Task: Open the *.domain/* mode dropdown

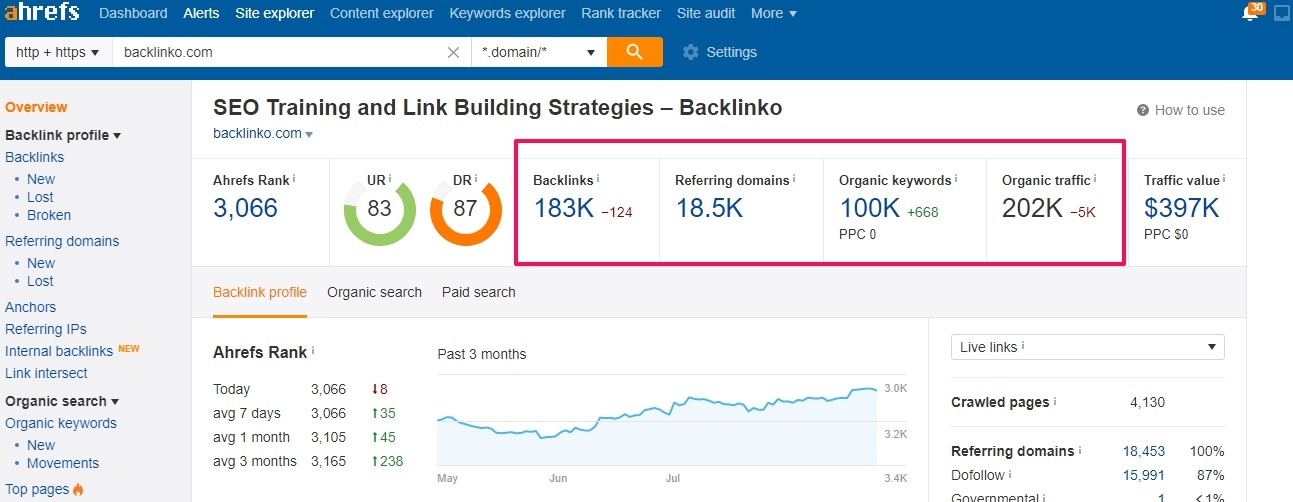Action: click(539, 52)
